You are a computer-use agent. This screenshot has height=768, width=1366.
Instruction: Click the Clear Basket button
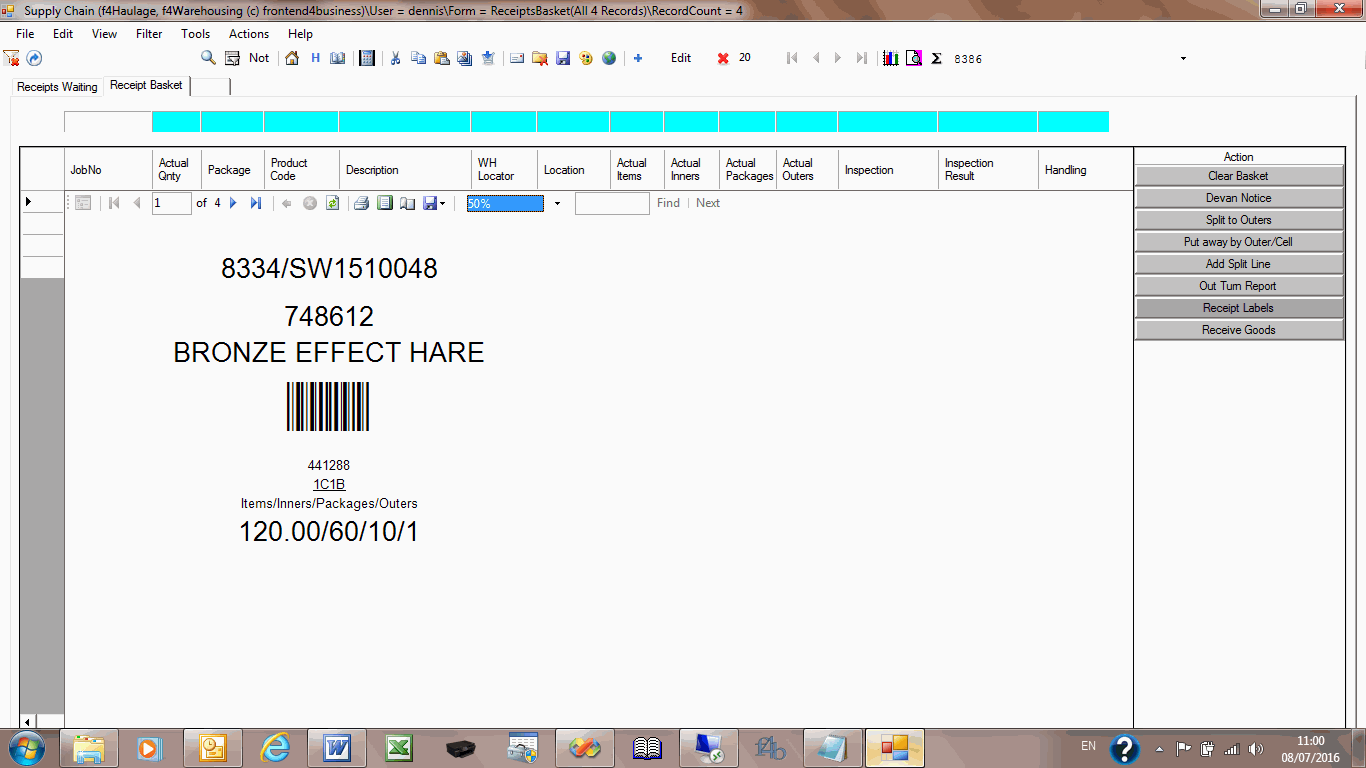click(1238, 176)
